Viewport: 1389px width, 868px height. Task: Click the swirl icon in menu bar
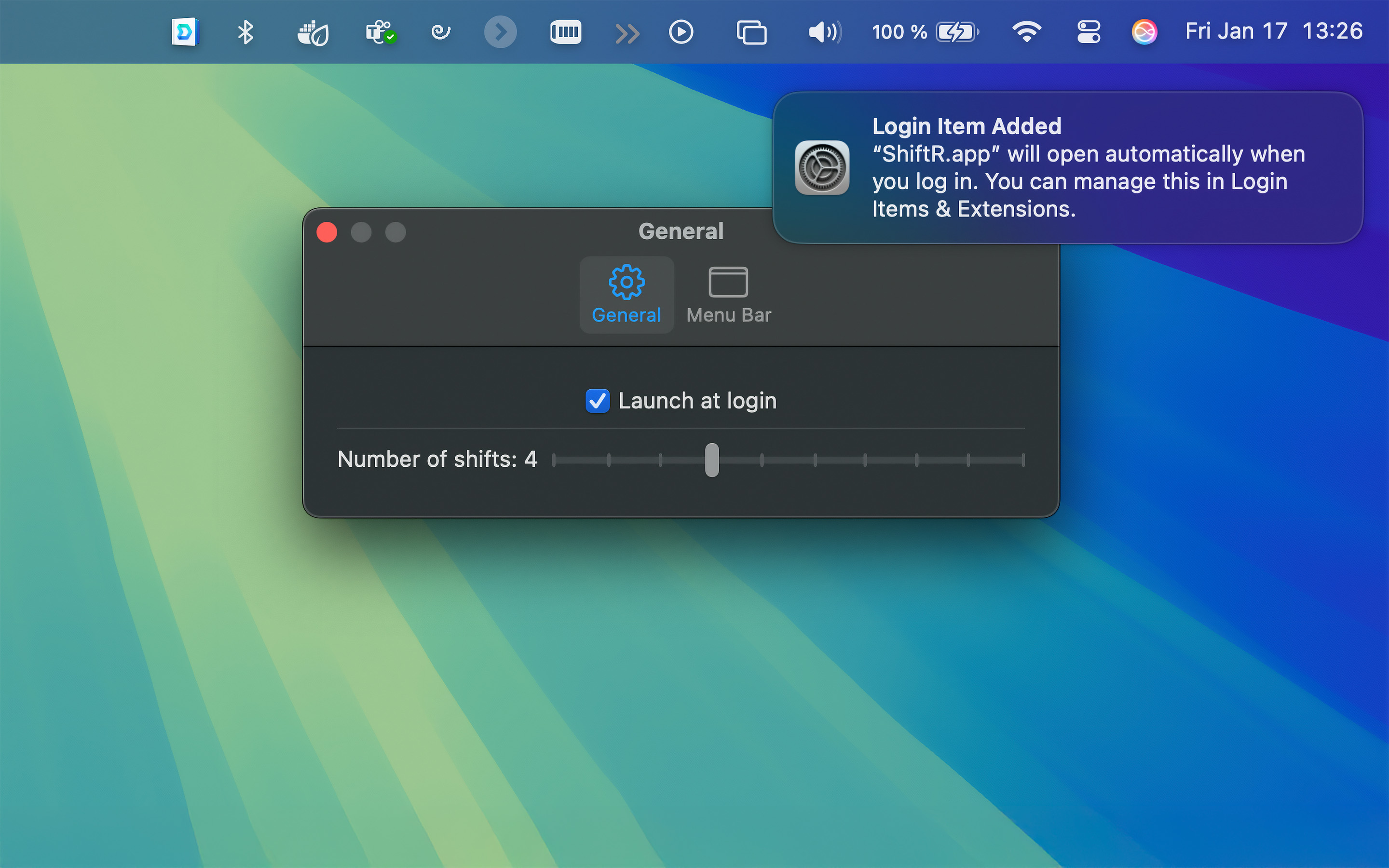[x=440, y=32]
